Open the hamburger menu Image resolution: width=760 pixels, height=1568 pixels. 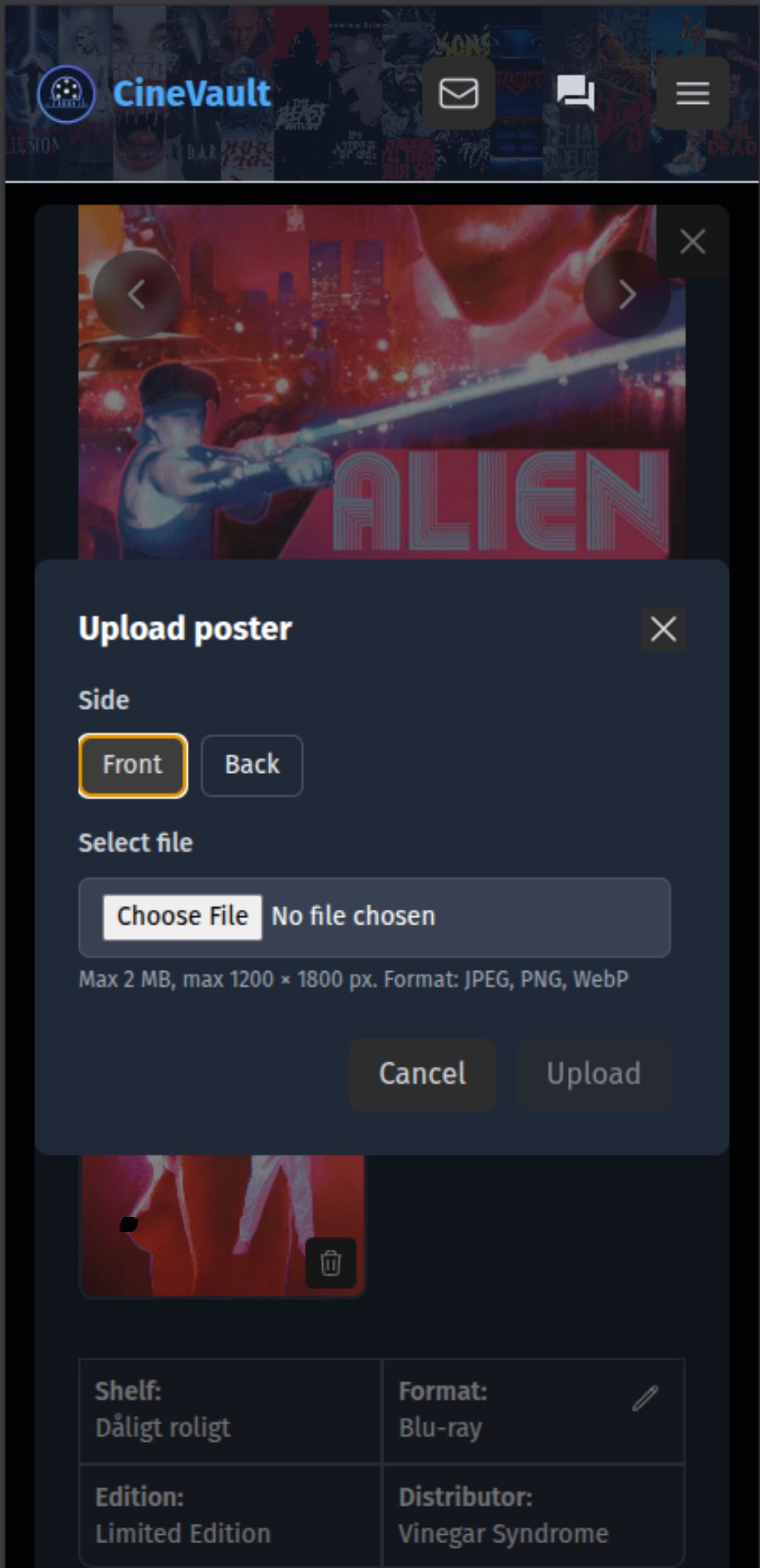(x=693, y=93)
